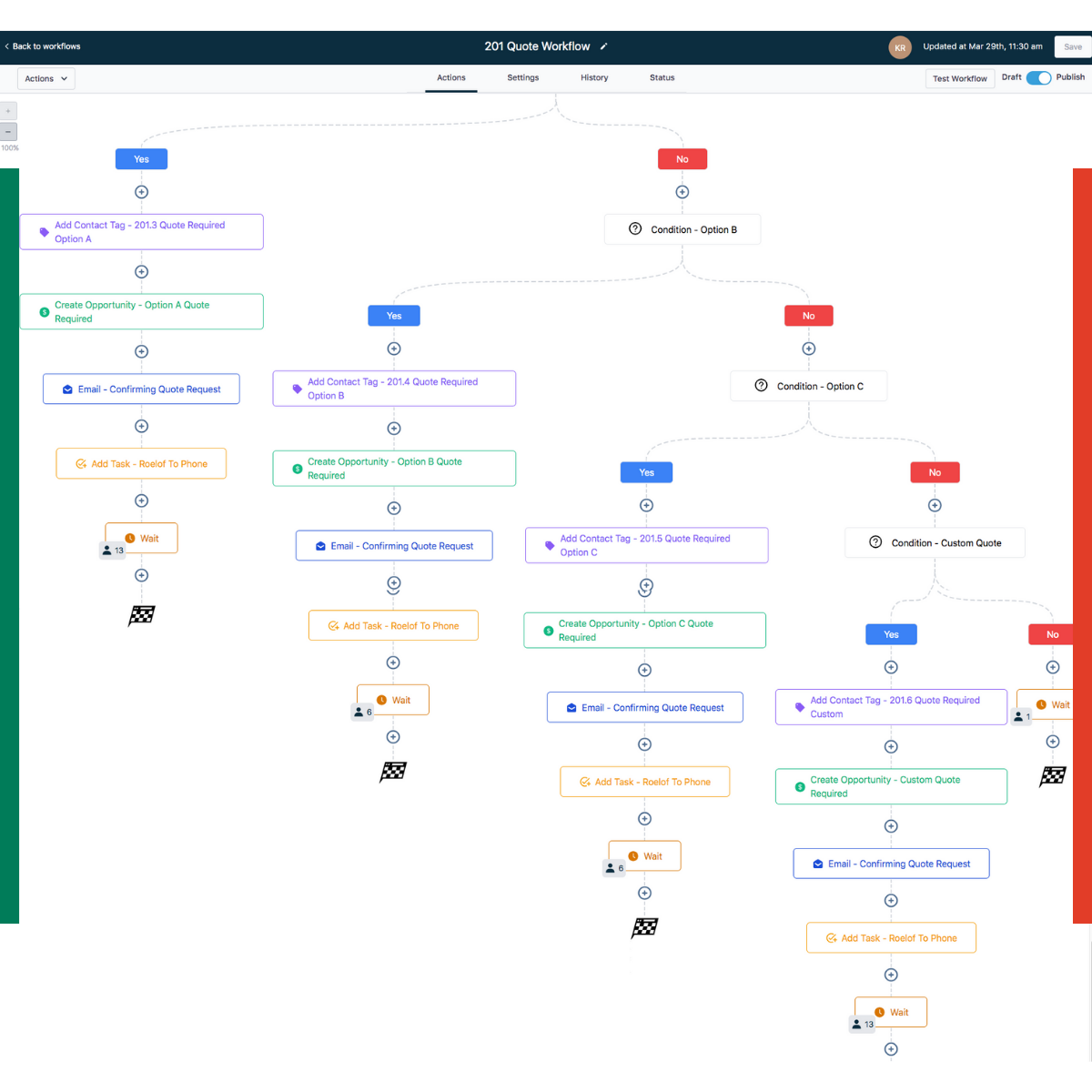
Task: Open the Actions dropdown menu
Action: [45, 78]
